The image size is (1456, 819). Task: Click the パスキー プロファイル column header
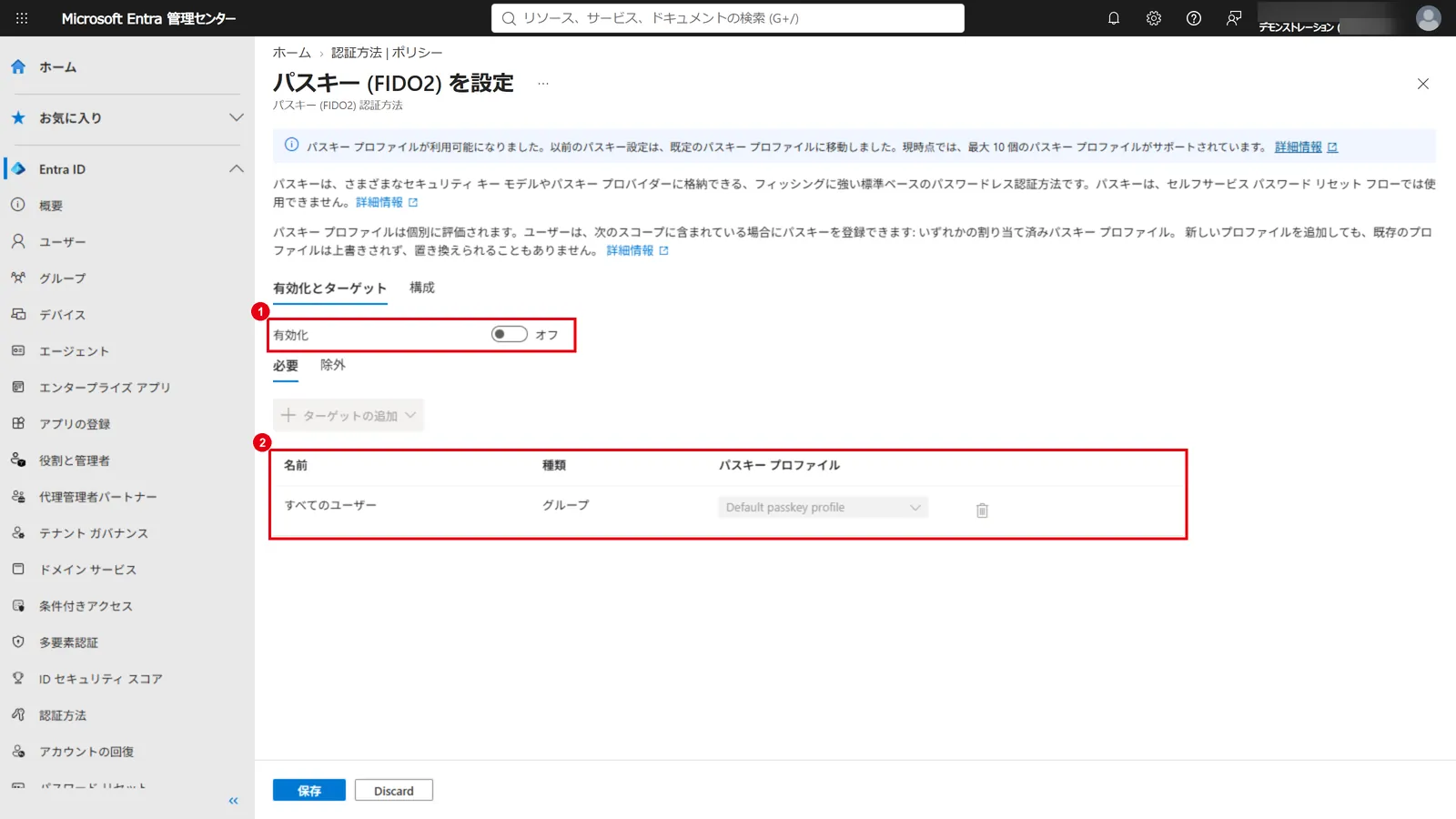point(779,465)
